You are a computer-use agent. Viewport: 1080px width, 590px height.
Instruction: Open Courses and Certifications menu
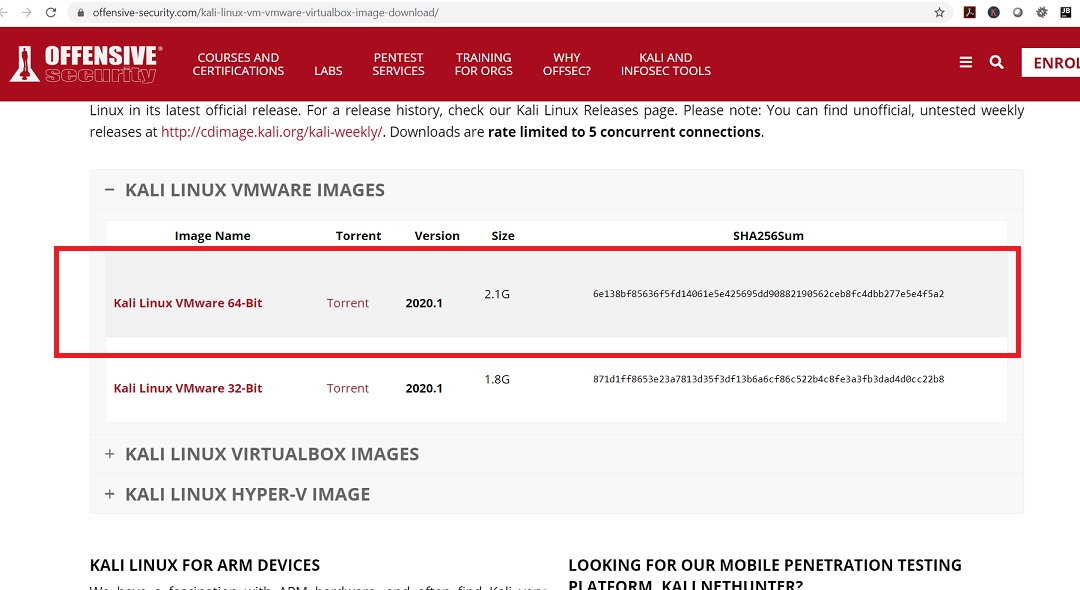238,64
